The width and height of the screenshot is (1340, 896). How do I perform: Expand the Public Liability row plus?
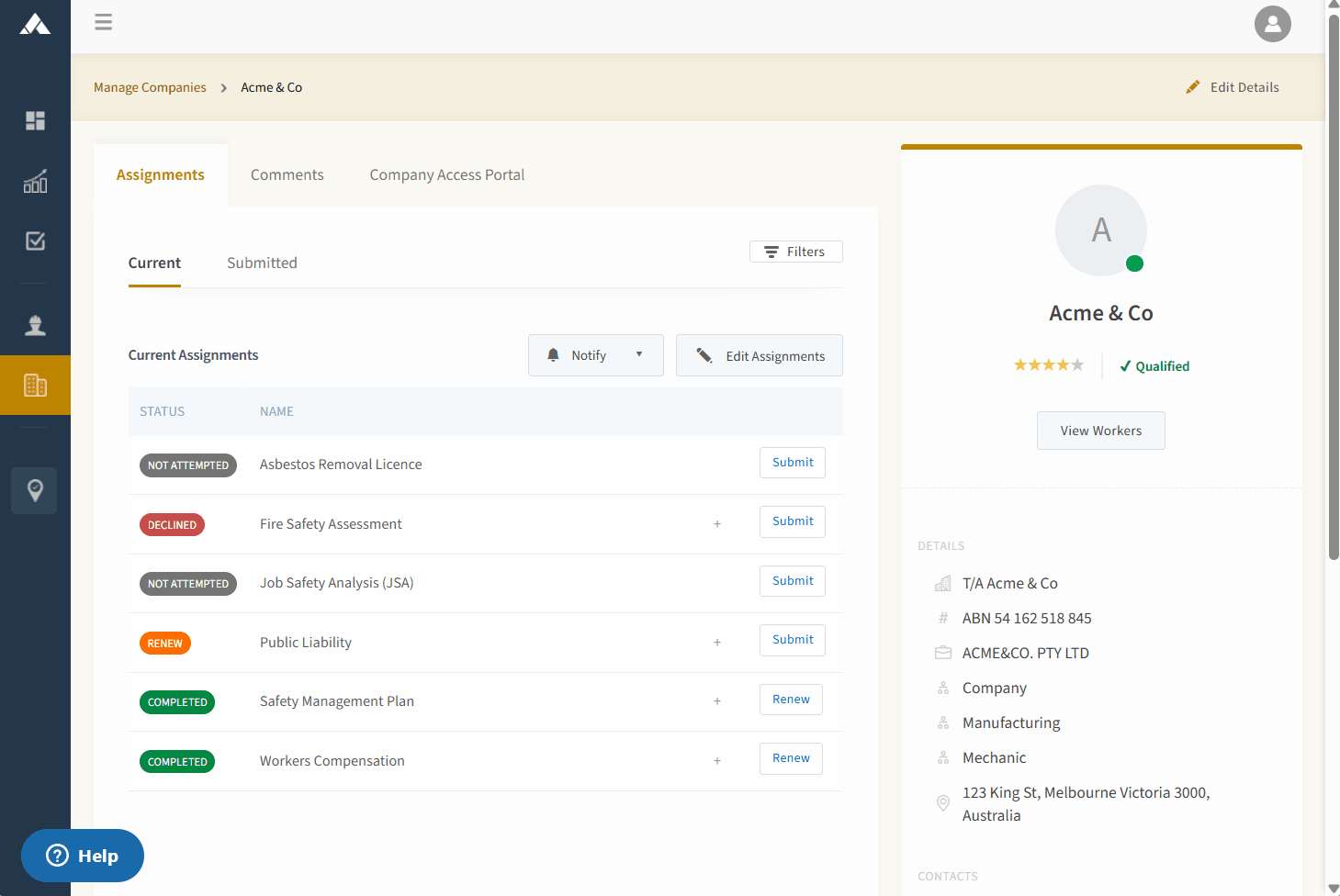pyautogui.click(x=717, y=643)
